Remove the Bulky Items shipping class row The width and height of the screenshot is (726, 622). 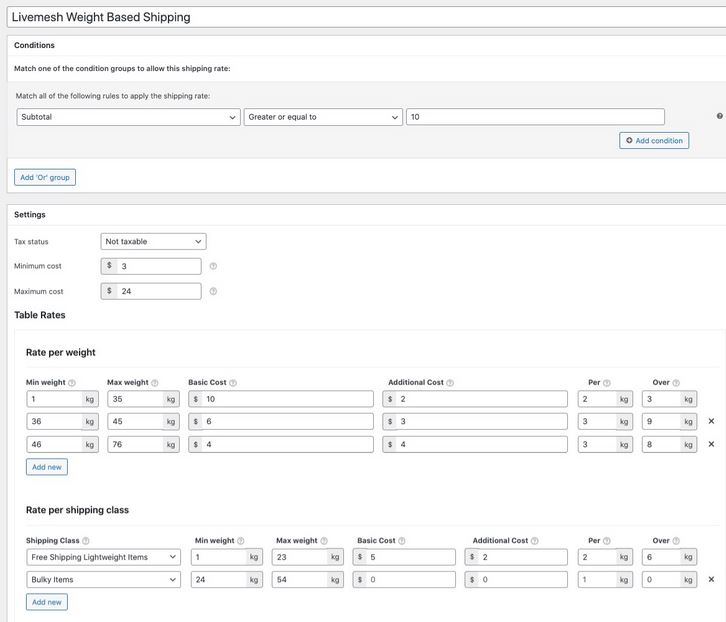(x=711, y=579)
